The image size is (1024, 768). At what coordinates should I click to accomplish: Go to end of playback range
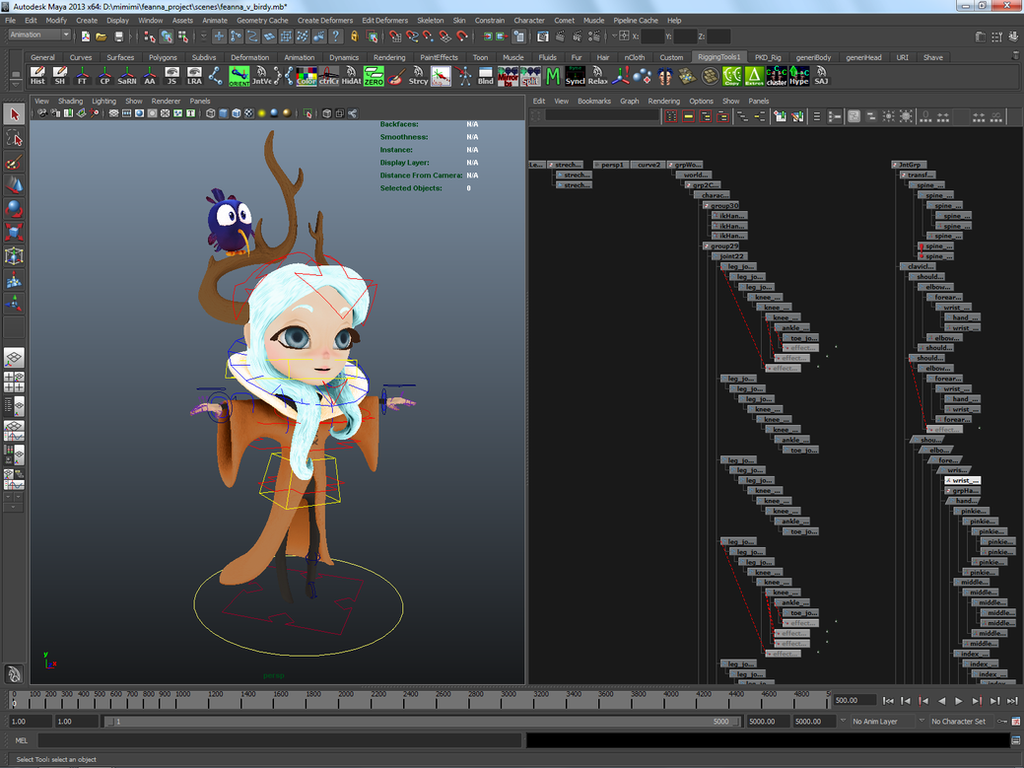(1012, 701)
